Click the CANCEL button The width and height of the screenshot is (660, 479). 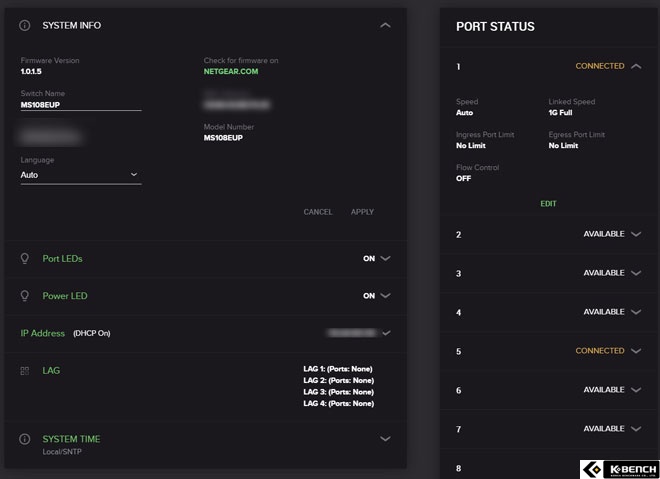tap(318, 212)
